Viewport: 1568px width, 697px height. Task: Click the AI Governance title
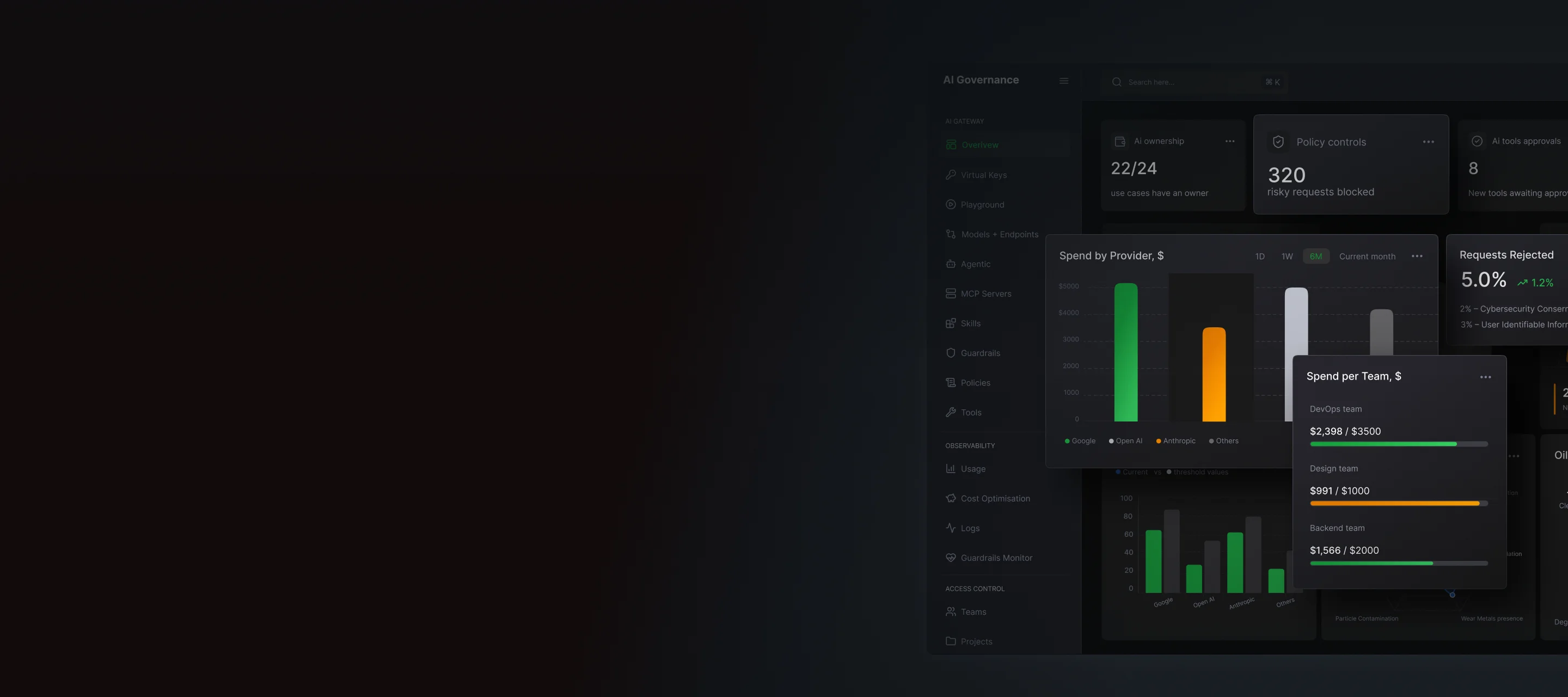981,80
